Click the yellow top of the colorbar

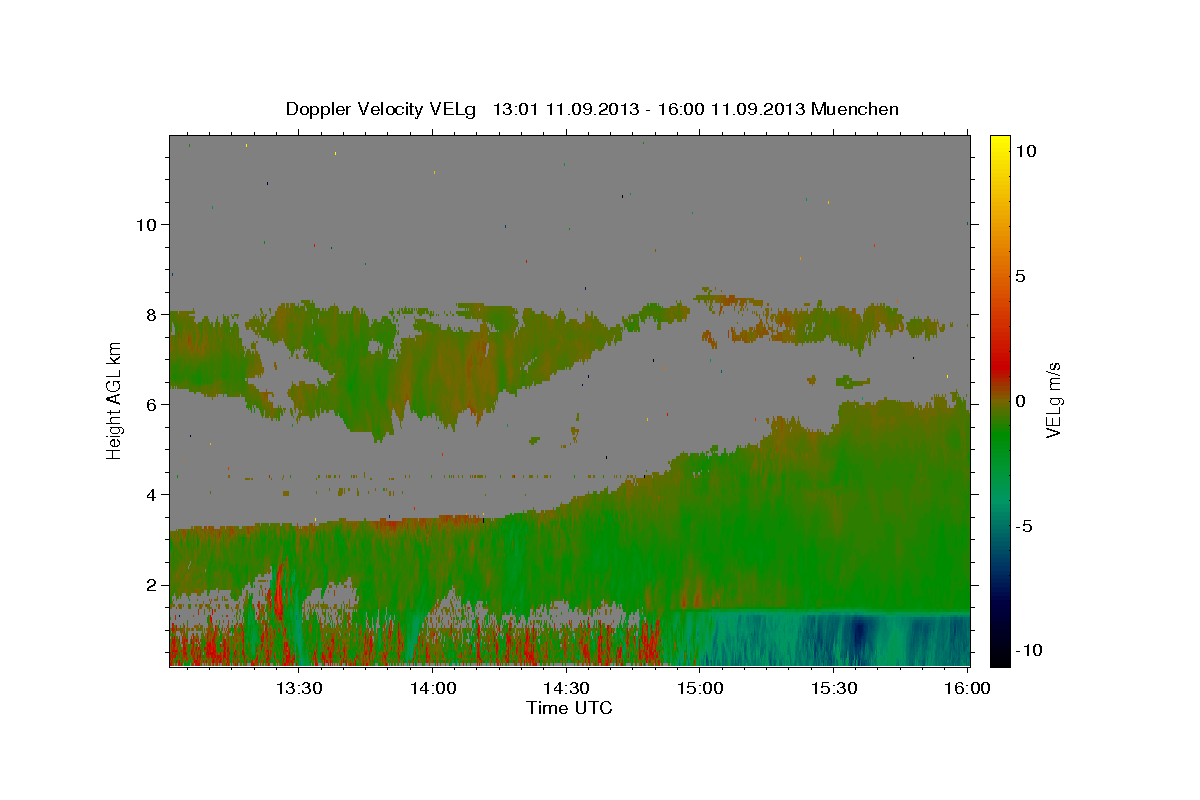pyautogui.click(x=1000, y=145)
